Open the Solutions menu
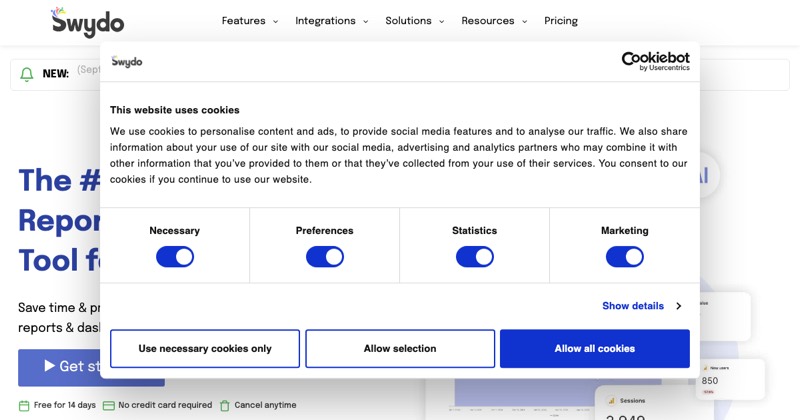800x420 pixels. tap(408, 21)
